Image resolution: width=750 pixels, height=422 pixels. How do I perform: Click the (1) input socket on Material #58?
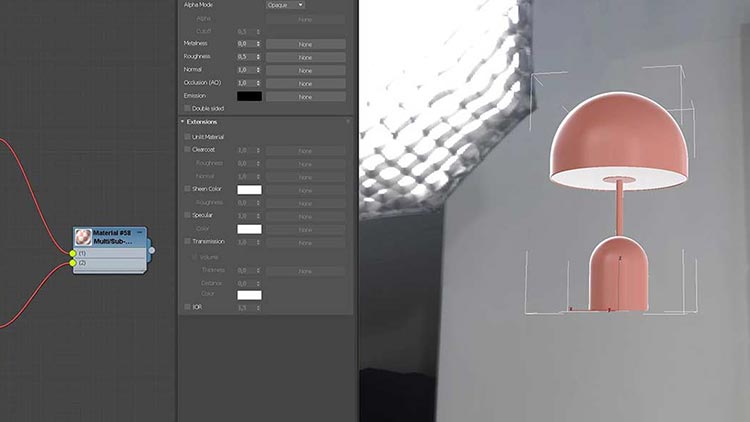(73, 254)
